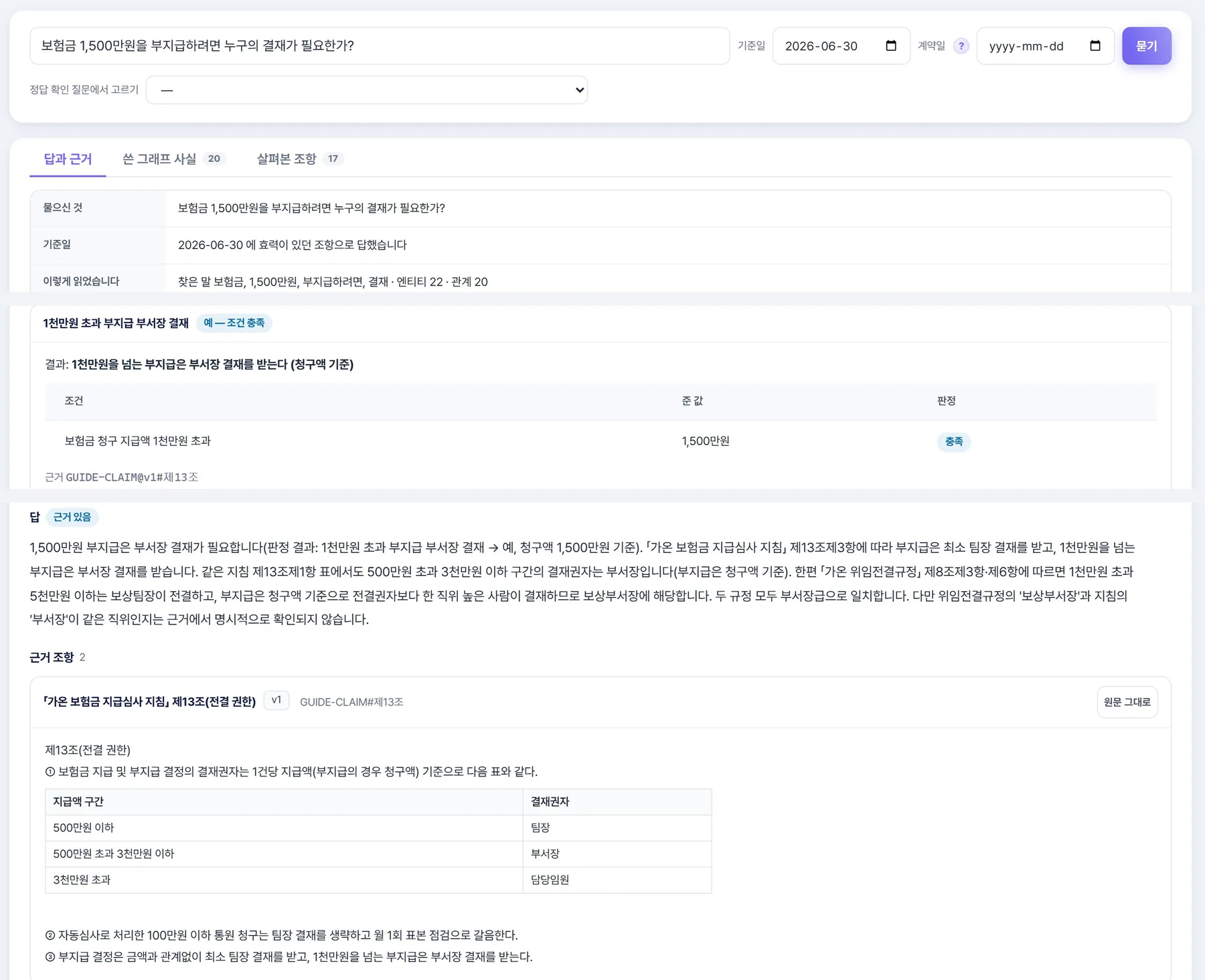Click the 보험금 청구 지급액 1천만원 초과 condition

pos(137,441)
